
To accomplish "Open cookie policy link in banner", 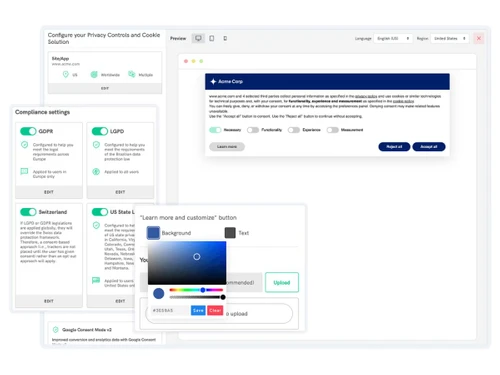I will tap(403, 101).
